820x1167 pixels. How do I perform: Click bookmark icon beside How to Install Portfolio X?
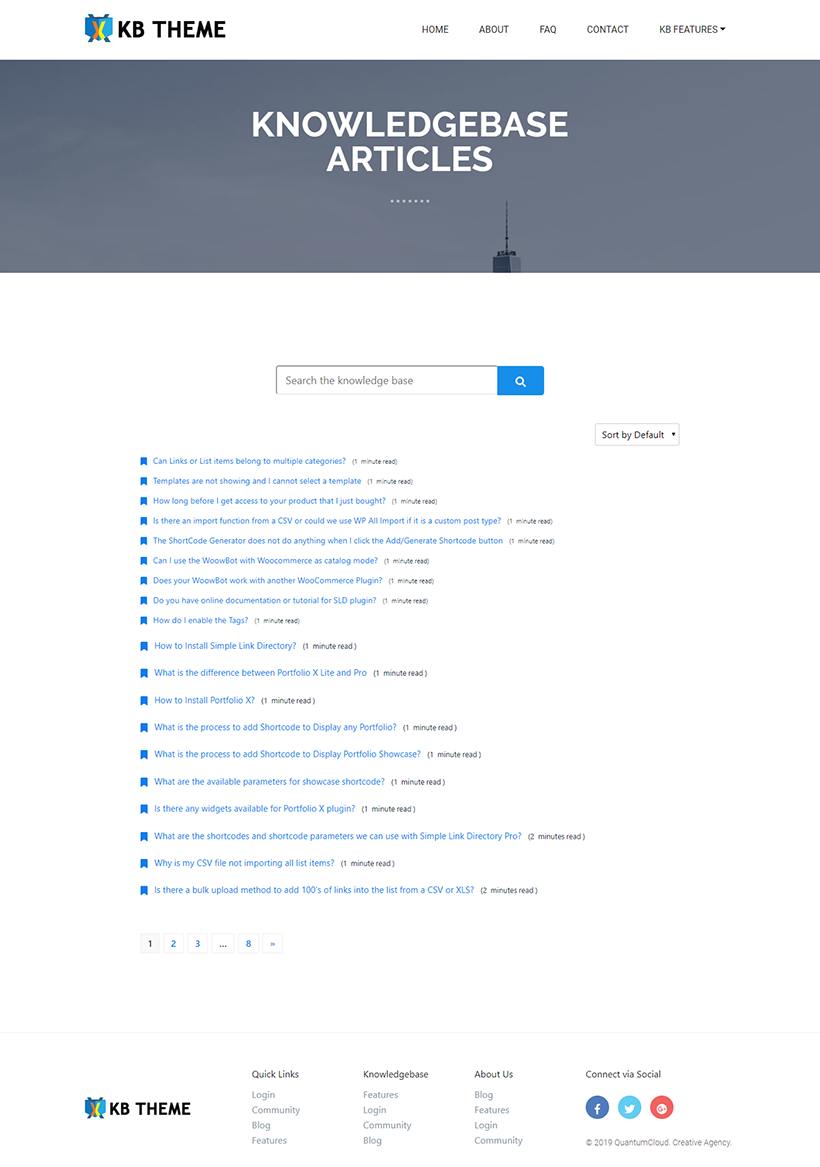(x=144, y=700)
